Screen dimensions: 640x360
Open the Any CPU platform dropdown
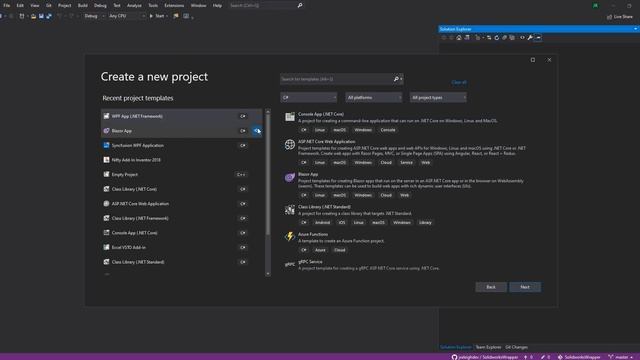click(x=127, y=16)
